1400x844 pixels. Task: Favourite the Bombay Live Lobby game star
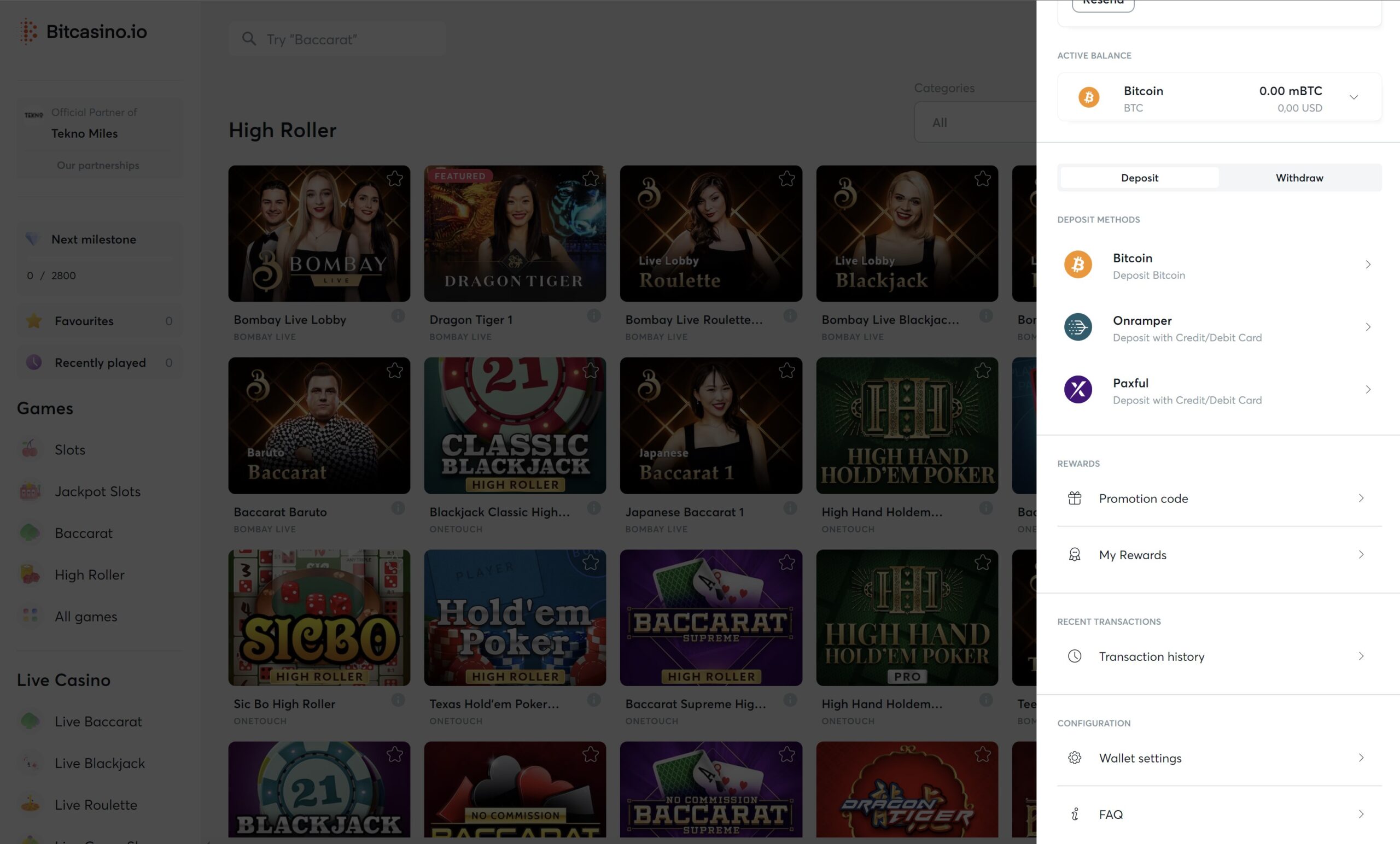(x=395, y=179)
